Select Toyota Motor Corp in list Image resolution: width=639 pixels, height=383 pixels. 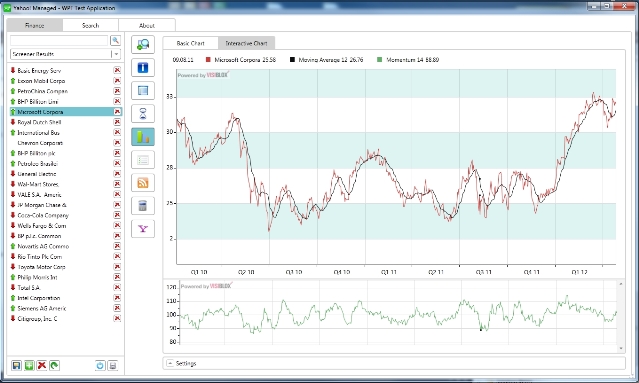pyautogui.click(x=66, y=267)
